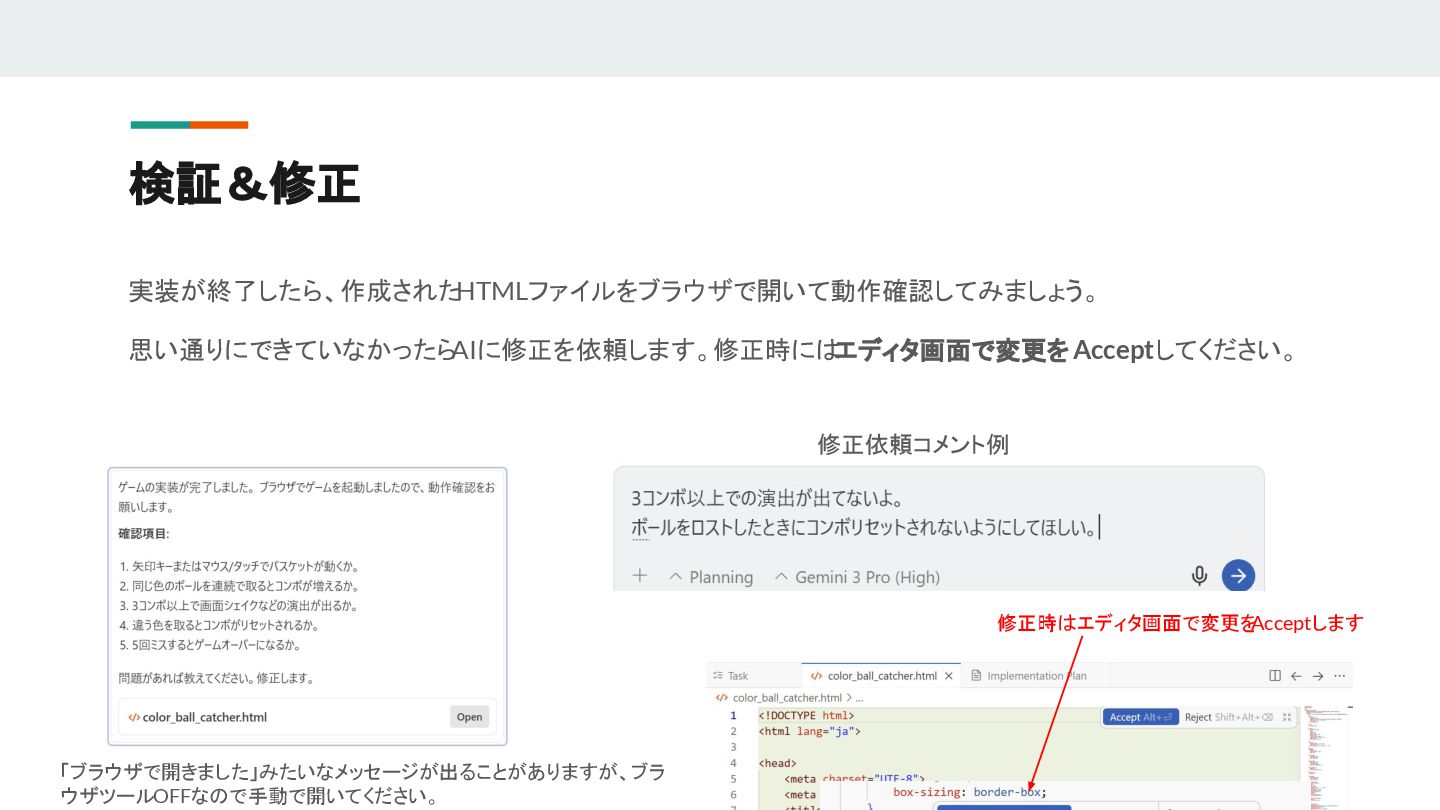Click the split editor icon
The height and width of the screenshot is (810, 1440).
(1275, 676)
